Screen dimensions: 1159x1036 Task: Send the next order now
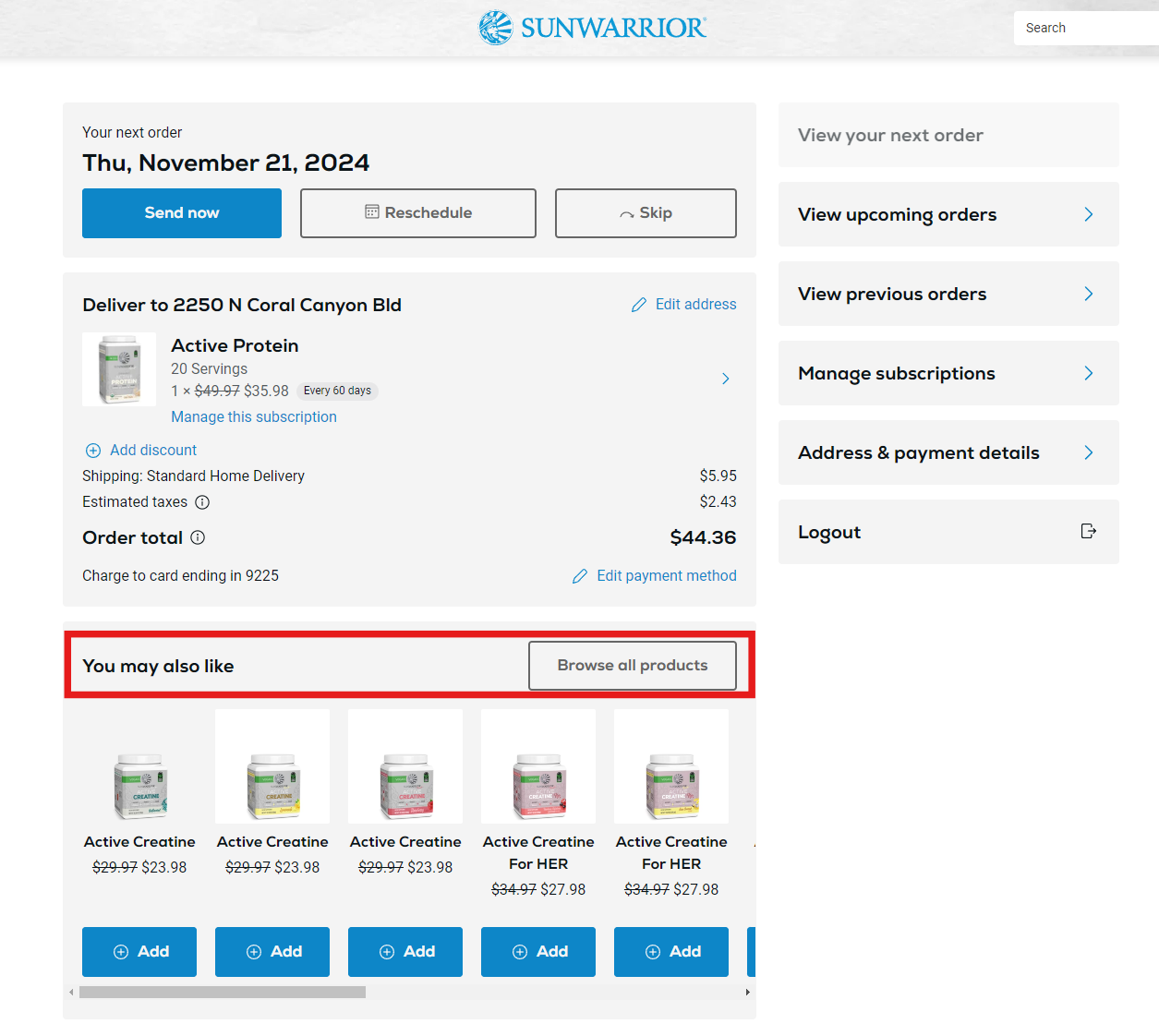point(182,213)
